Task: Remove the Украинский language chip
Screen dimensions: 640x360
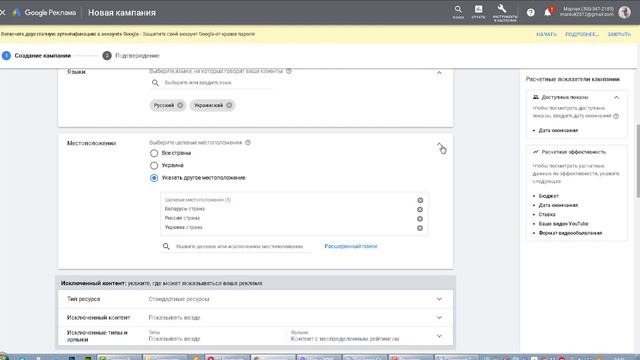Action: pyautogui.click(x=229, y=105)
